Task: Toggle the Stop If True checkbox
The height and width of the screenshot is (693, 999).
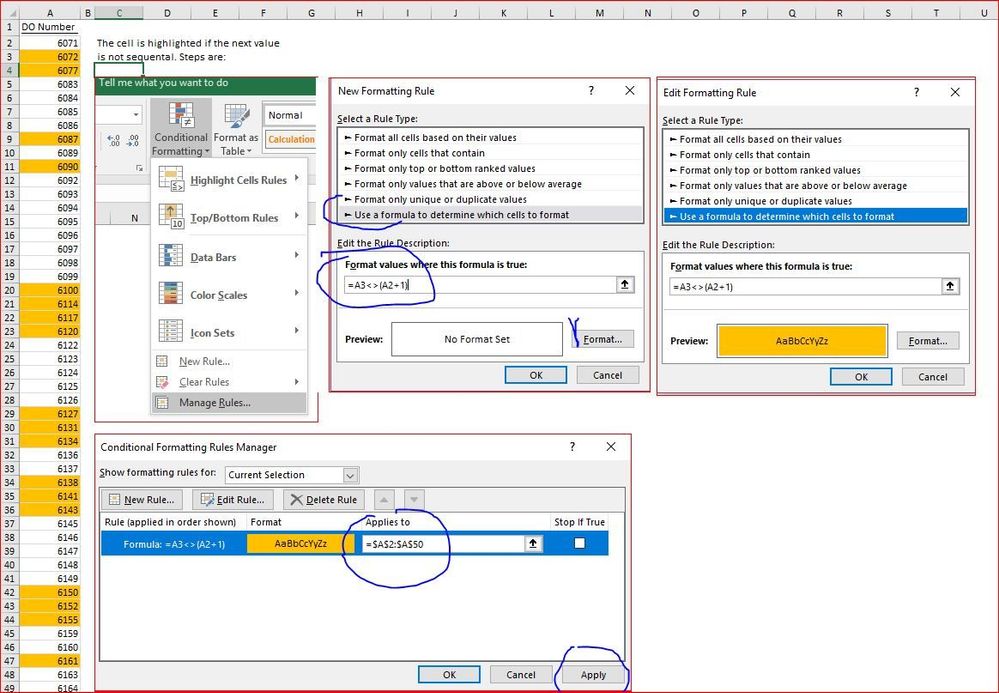Action: (x=579, y=543)
